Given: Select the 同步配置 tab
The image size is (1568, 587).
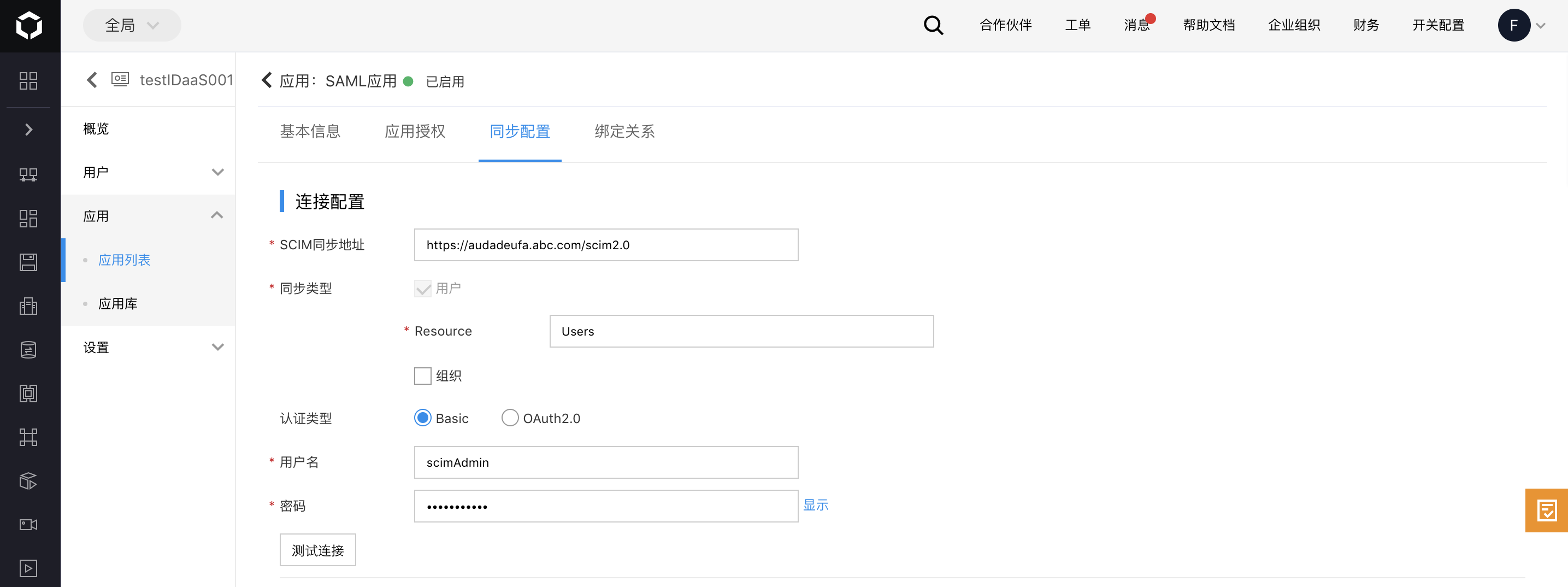Looking at the screenshot, I should click(520, 132).
